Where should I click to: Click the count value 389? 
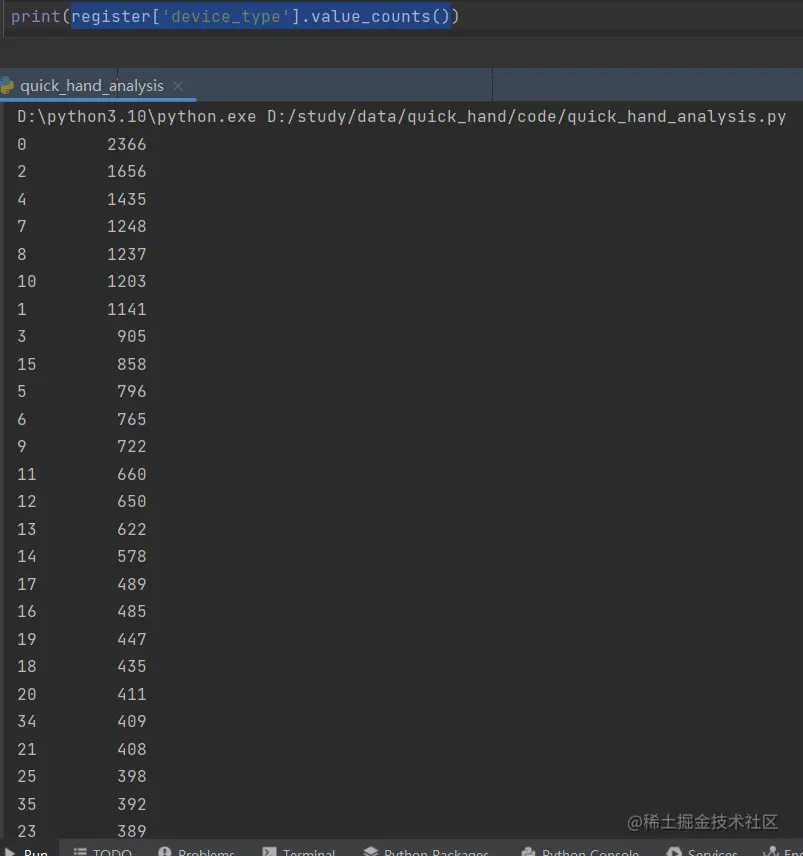[132, 831]
